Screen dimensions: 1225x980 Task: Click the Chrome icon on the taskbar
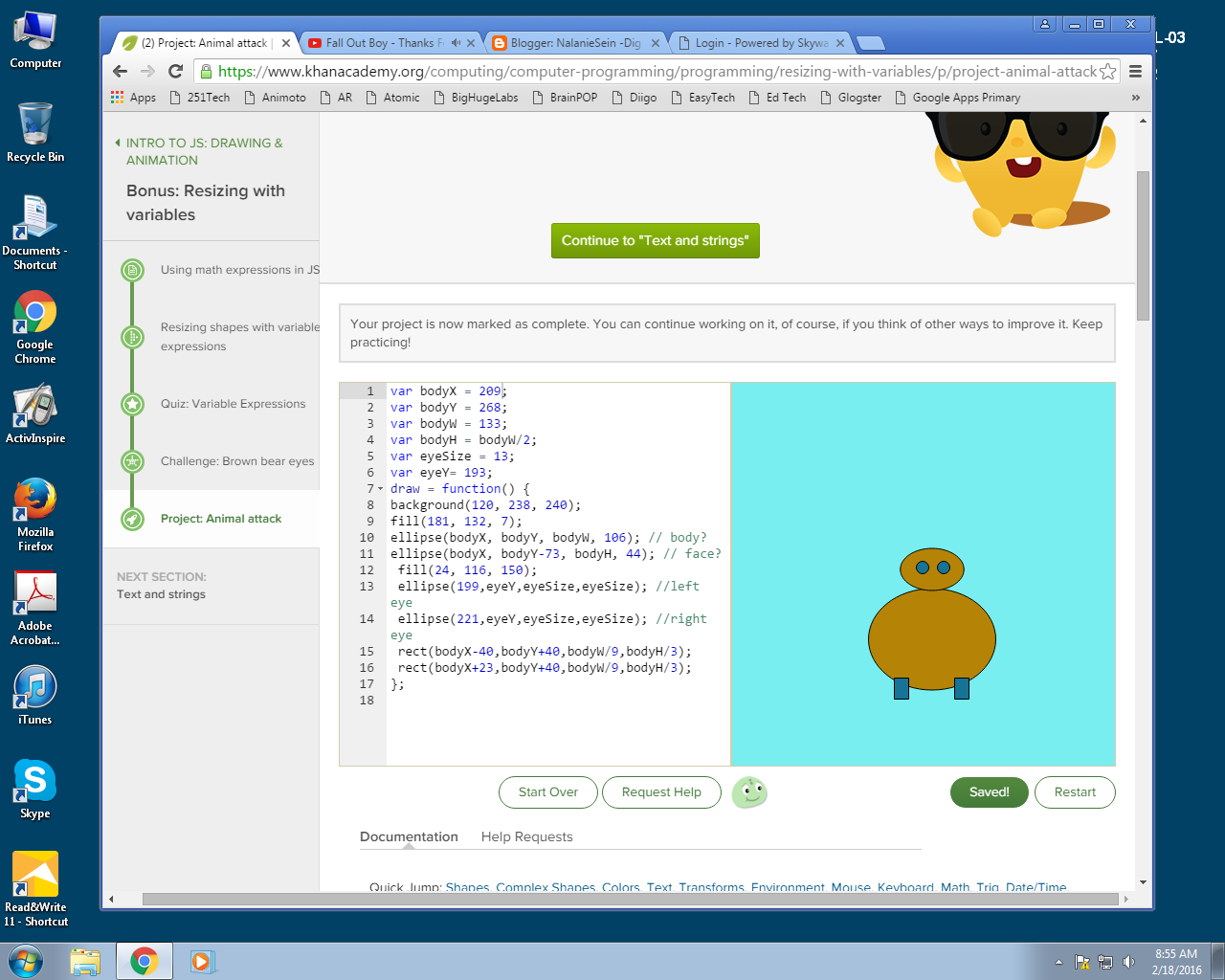point(144,961)
